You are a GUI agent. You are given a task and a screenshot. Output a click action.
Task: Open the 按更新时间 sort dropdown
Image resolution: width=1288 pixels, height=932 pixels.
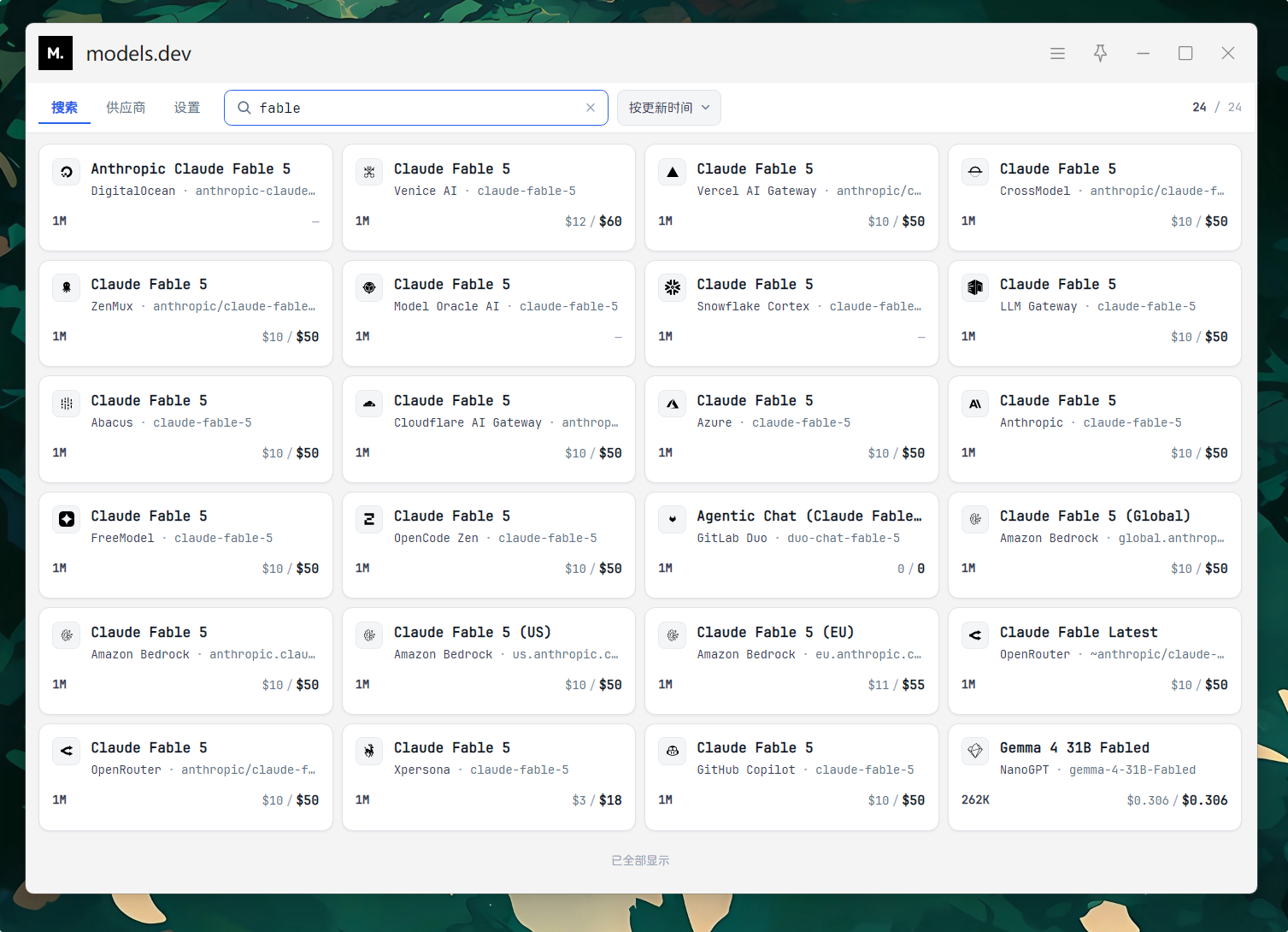click(669, 108)
